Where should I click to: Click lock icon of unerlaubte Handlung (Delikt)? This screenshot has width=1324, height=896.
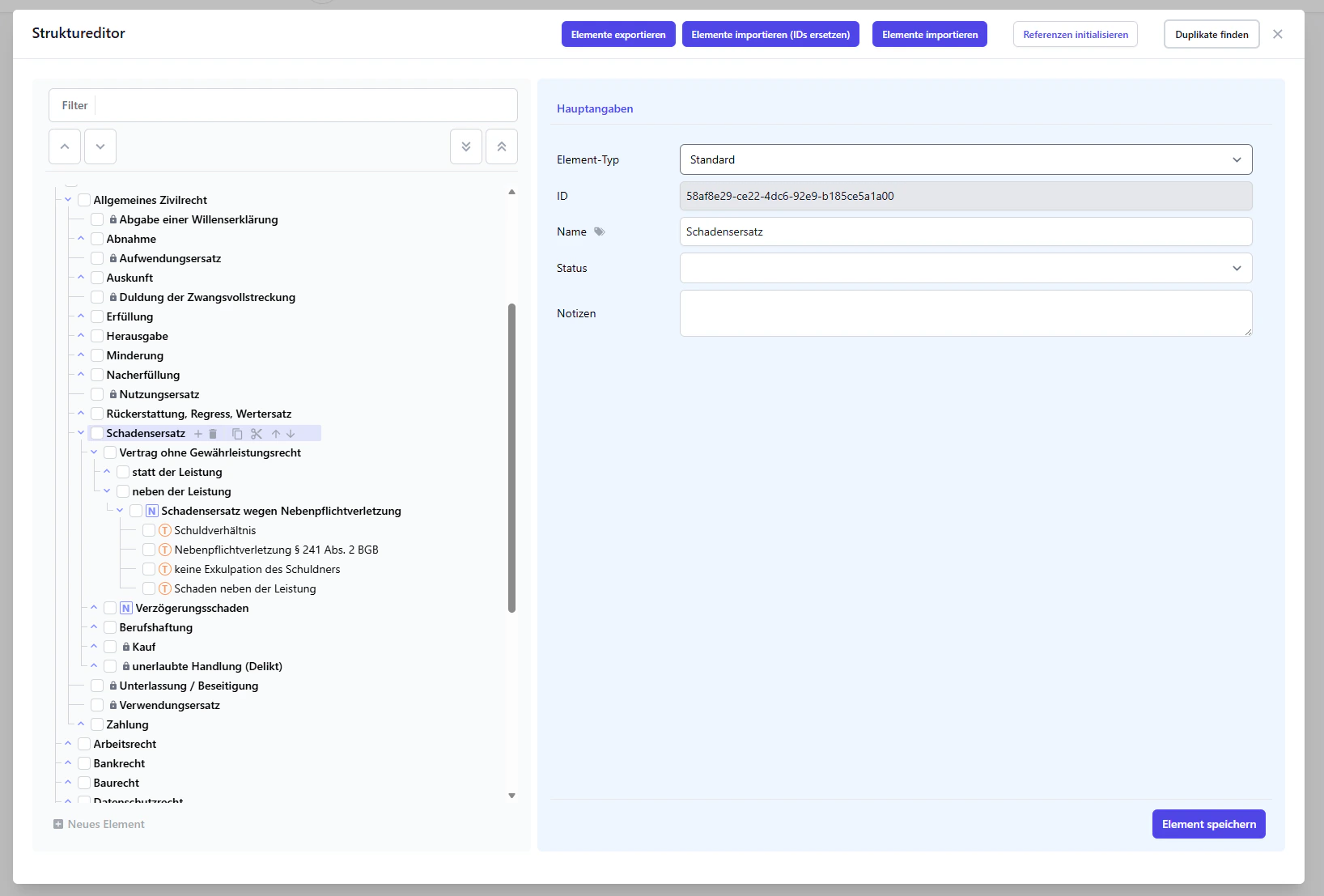click(126, 666)
